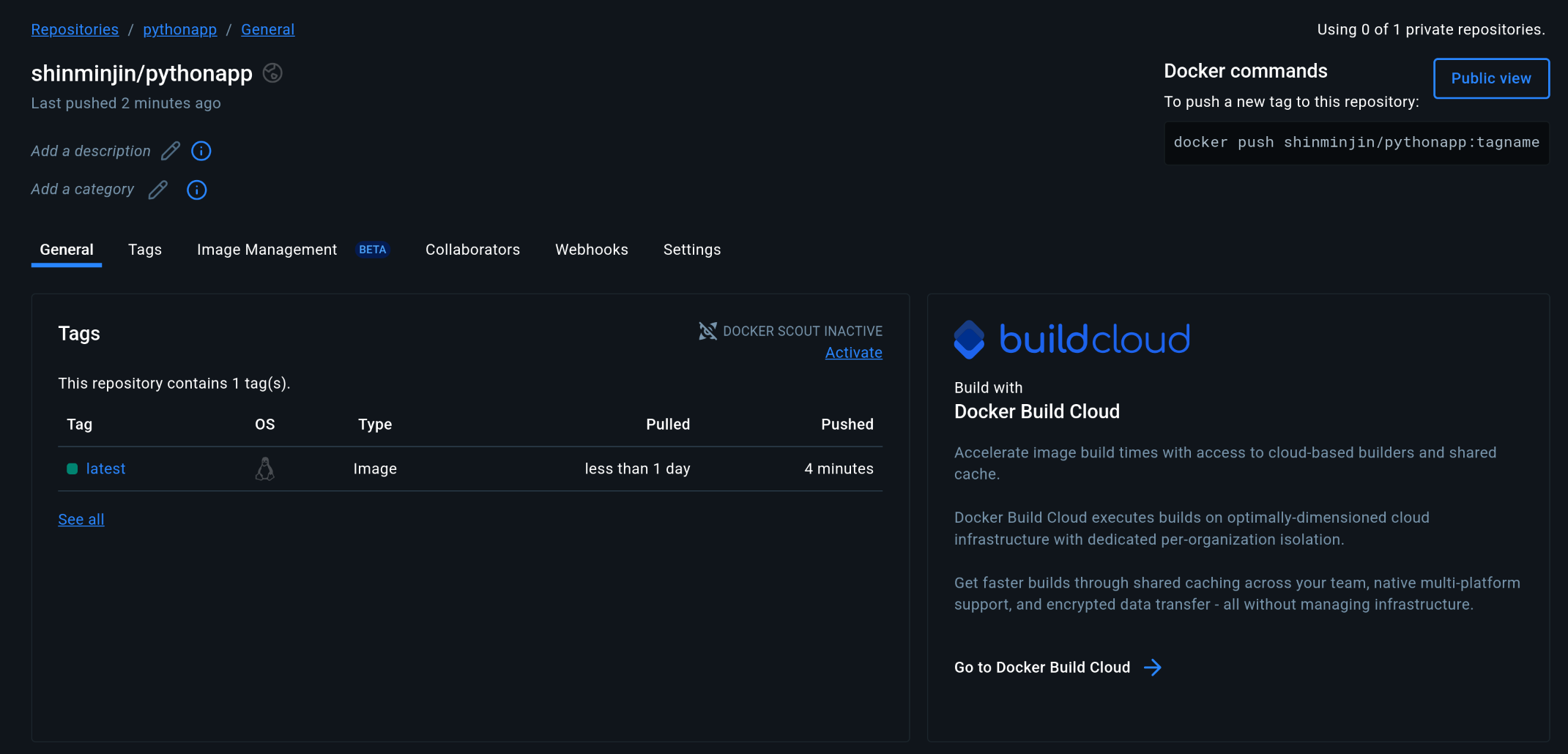The height and width of the screenshot is (754, 1568).
Task: Switch to the General tab
Action: [67, 250]
